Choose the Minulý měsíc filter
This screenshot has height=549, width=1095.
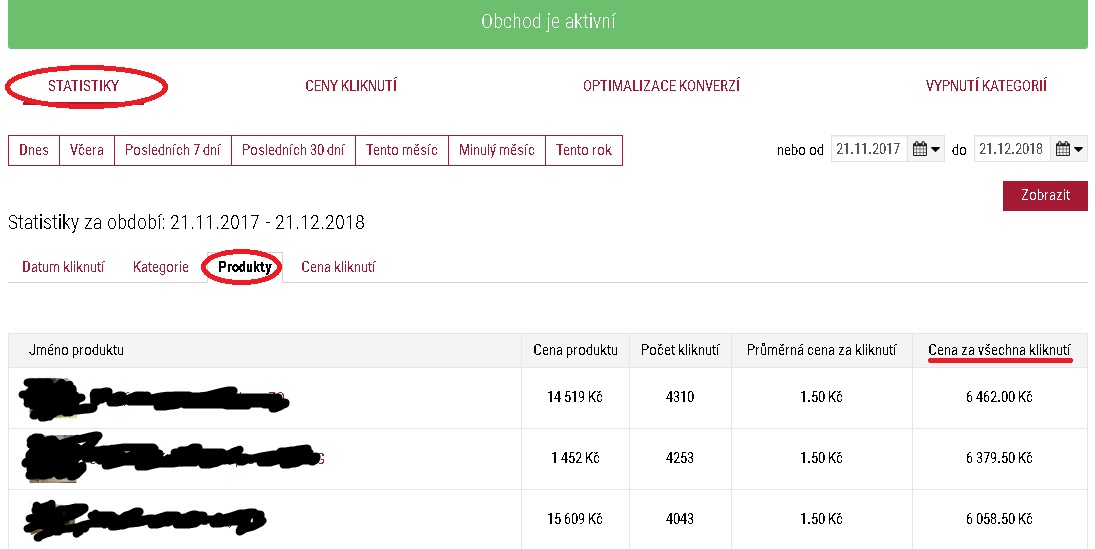point(496,150)
